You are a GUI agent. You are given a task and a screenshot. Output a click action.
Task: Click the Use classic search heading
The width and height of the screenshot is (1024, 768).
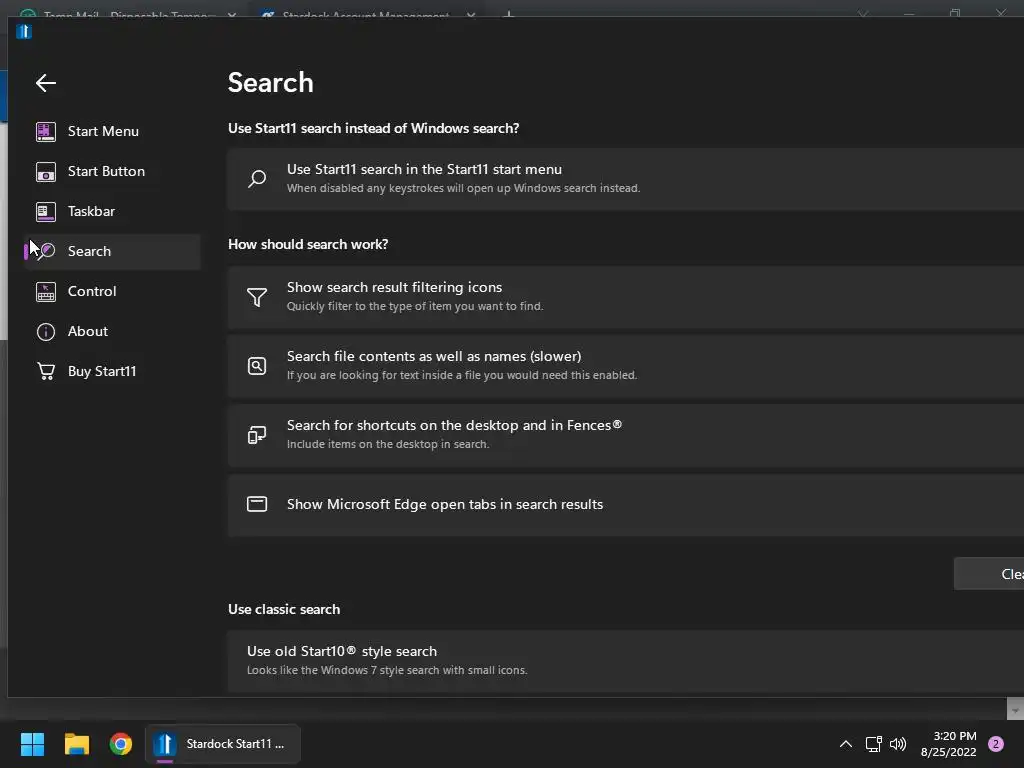(x=284, y=609)
